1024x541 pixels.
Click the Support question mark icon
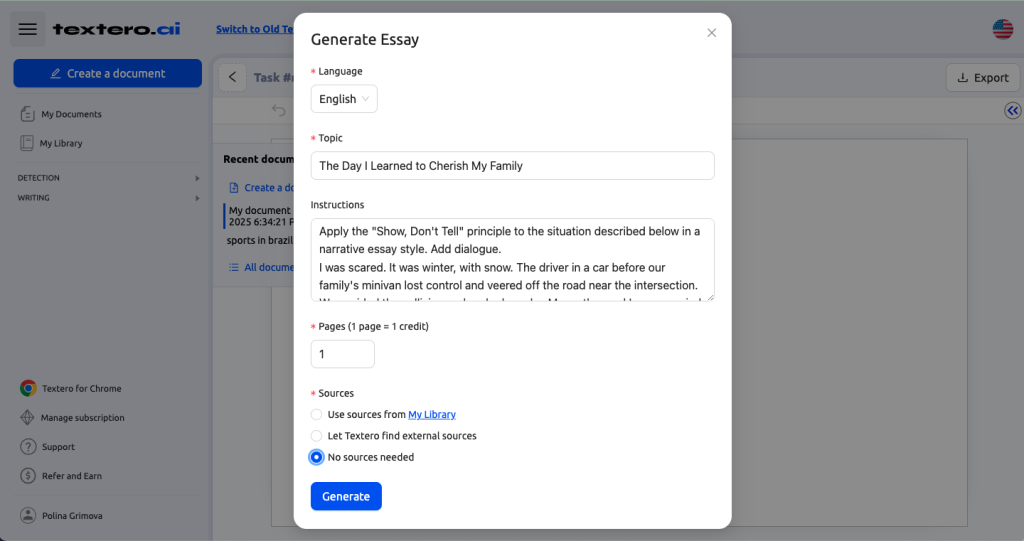coord(28,447)
